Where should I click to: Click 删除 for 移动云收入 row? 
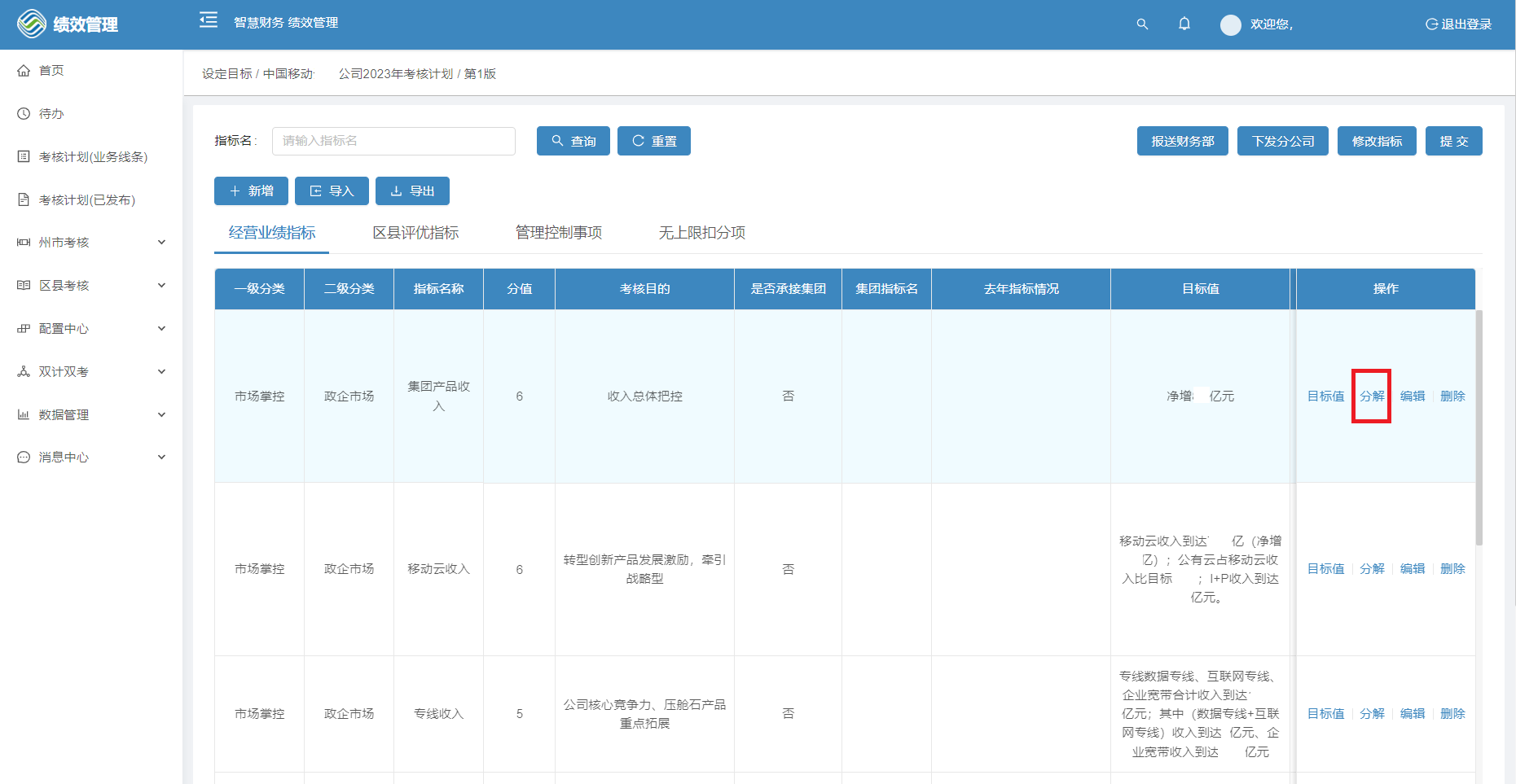point(1452,569)
